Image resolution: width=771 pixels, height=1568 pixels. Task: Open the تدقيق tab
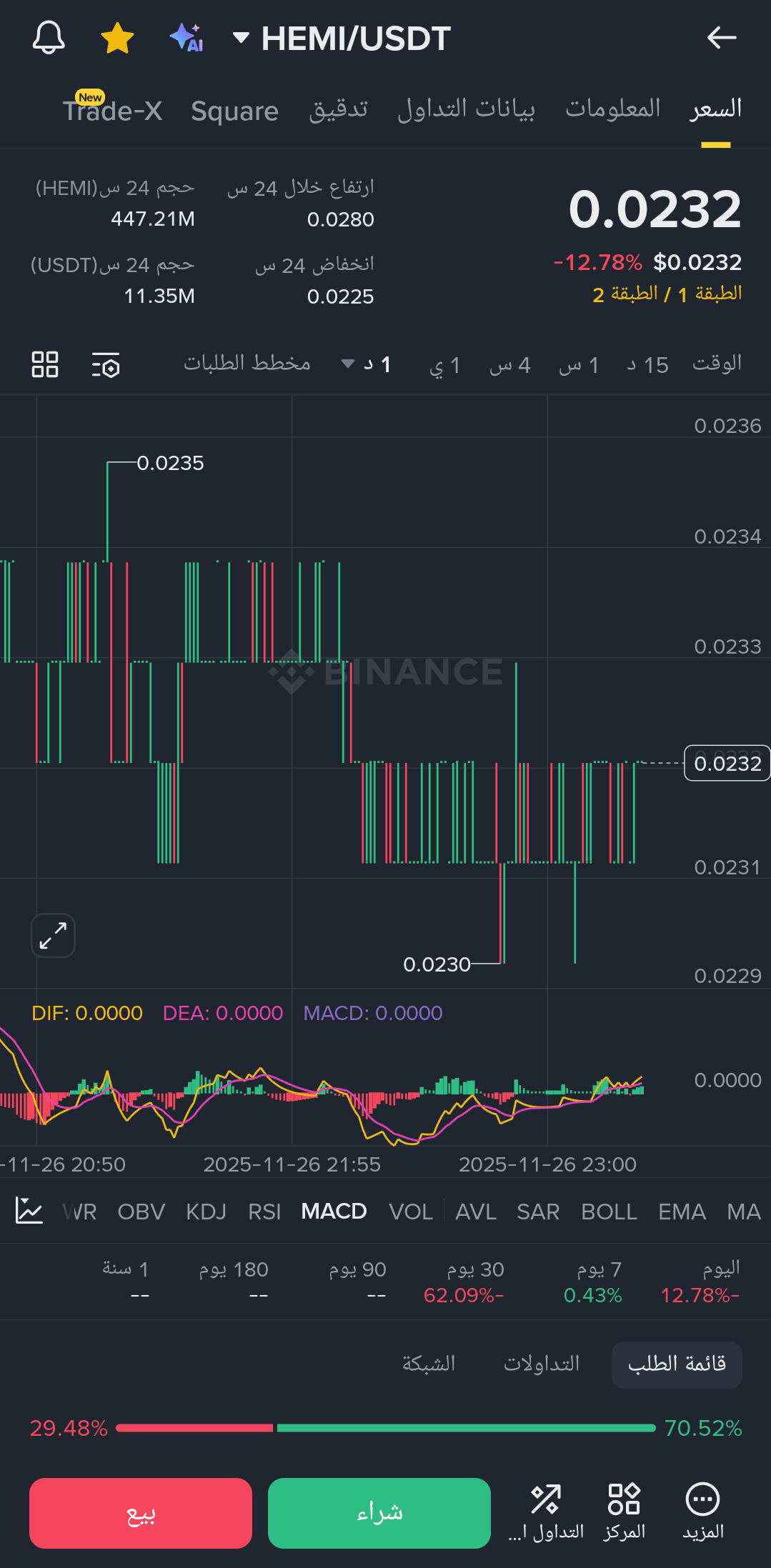(x=338, y=110)
